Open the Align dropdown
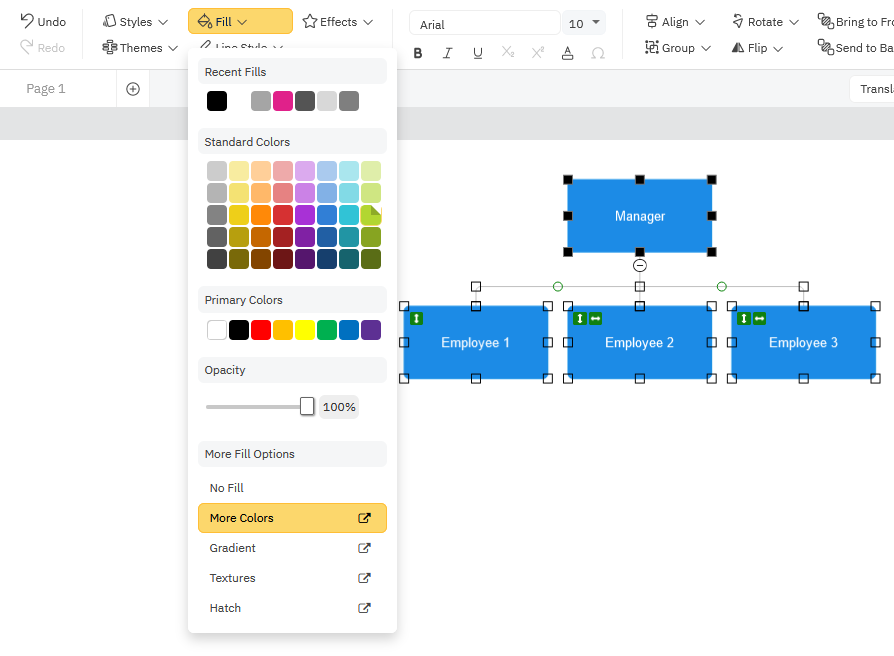This screenshot has height=656, width=894. [675, 20]
